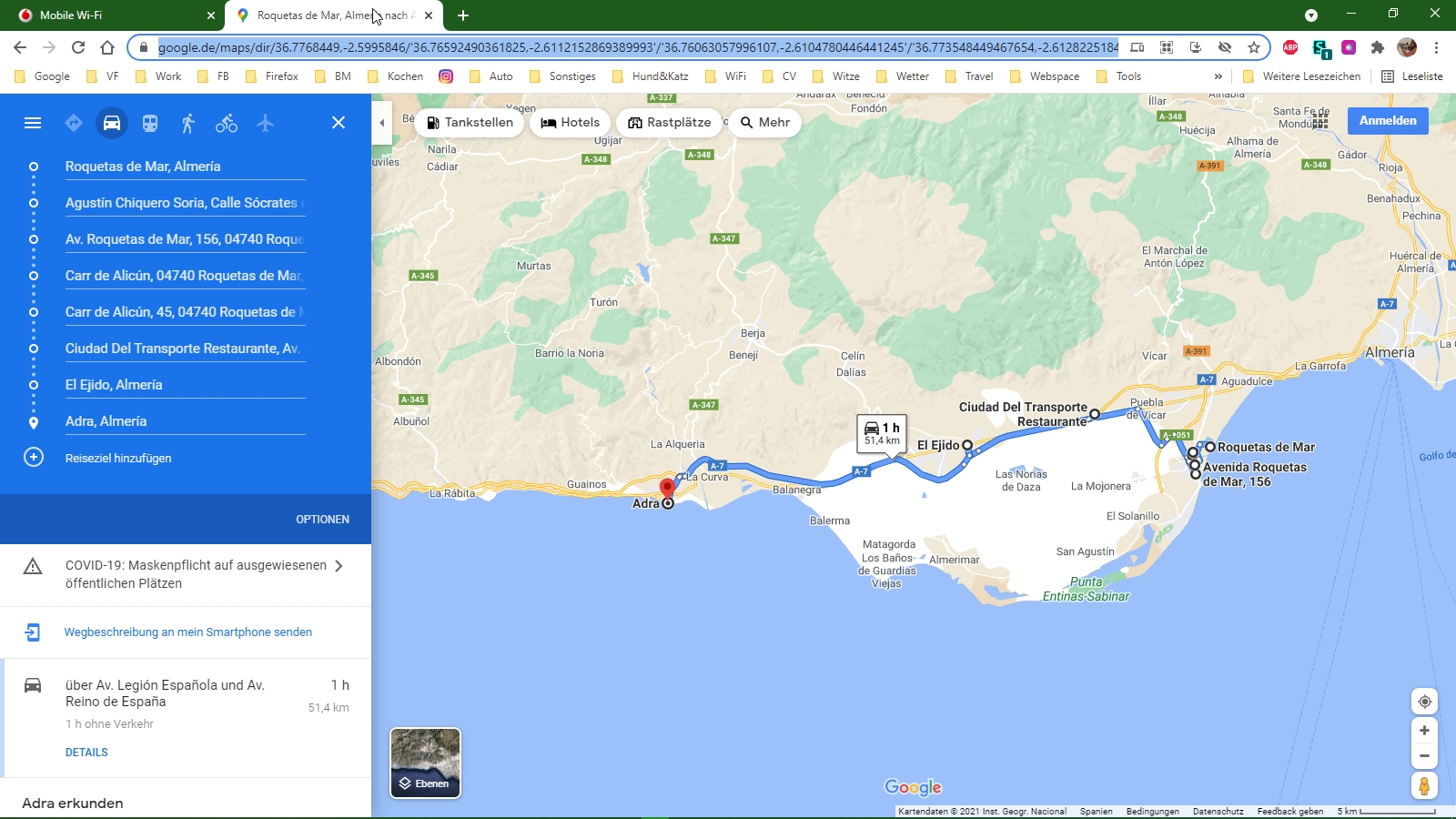The image size is (1456, 819).
Task: Select best travel mode option icon
Action: (74, 123)
